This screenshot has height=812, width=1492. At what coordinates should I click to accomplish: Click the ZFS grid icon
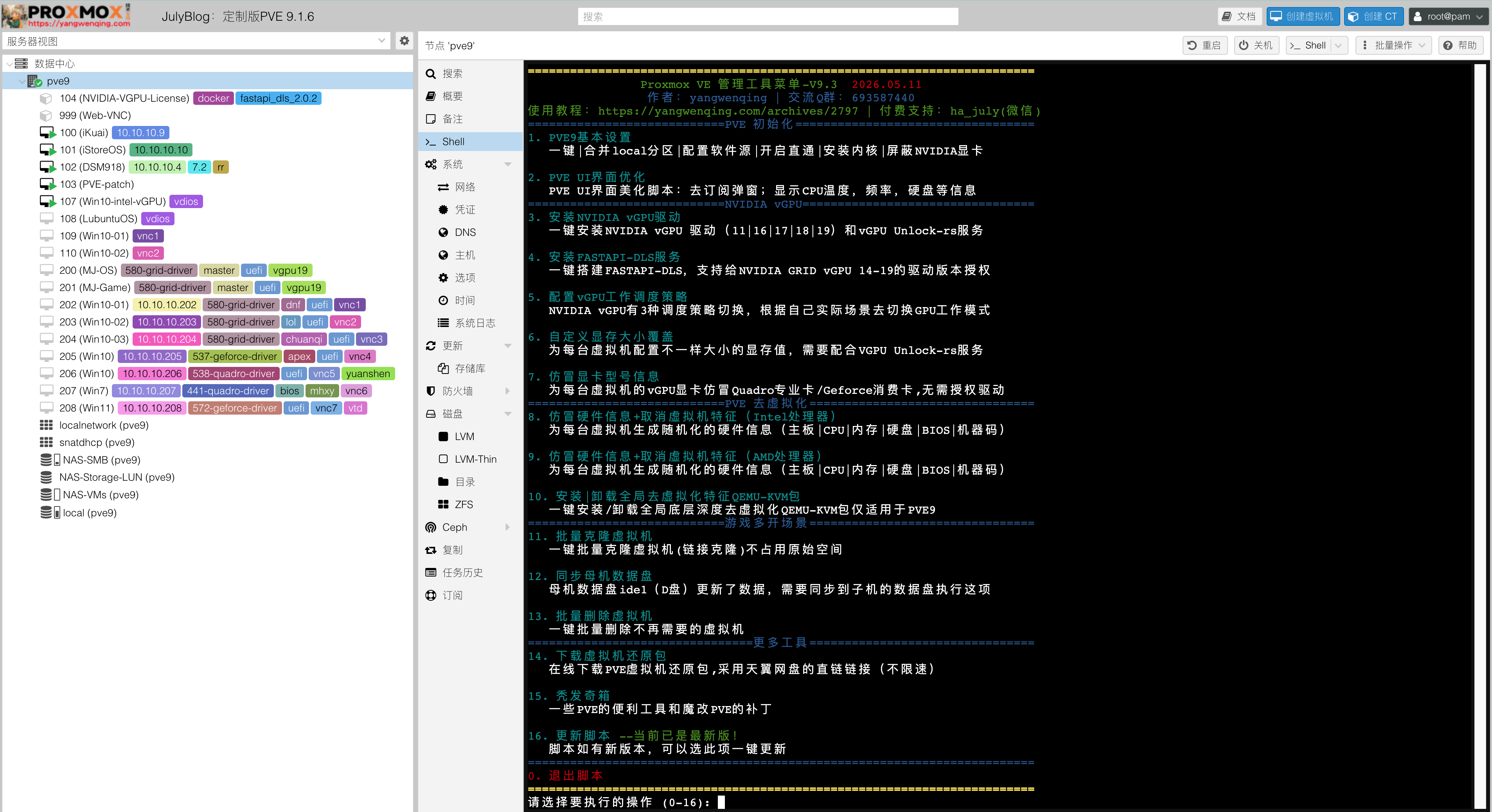click(443, 505)
